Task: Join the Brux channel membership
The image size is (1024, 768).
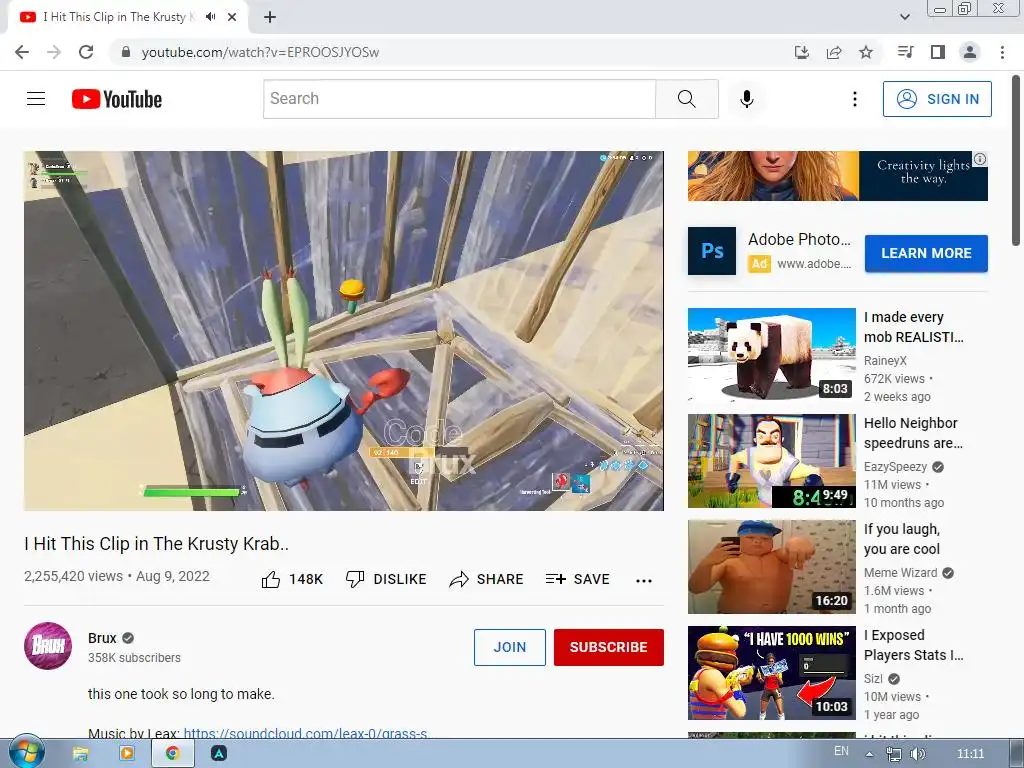Action: (x=509, y=647)
